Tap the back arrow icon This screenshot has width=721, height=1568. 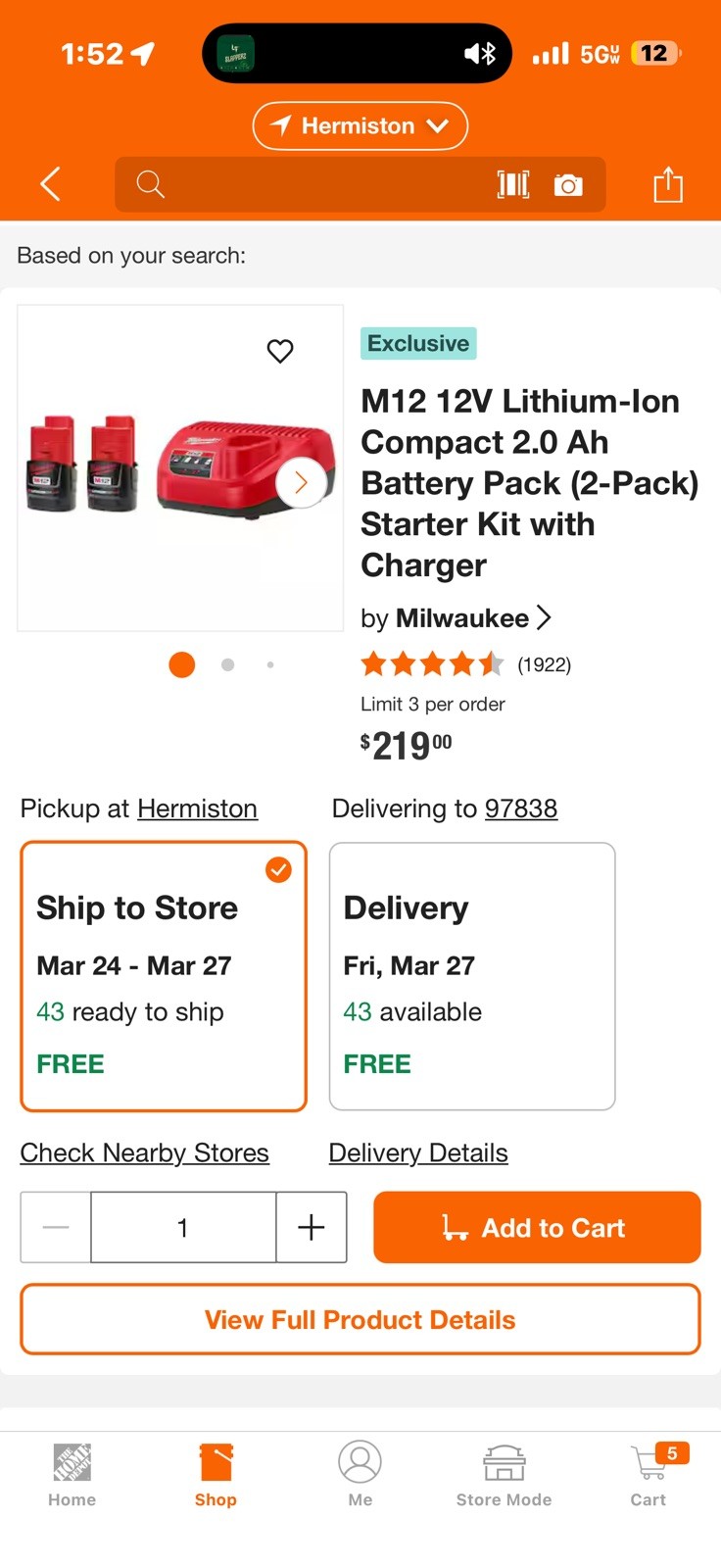point(51,184)
